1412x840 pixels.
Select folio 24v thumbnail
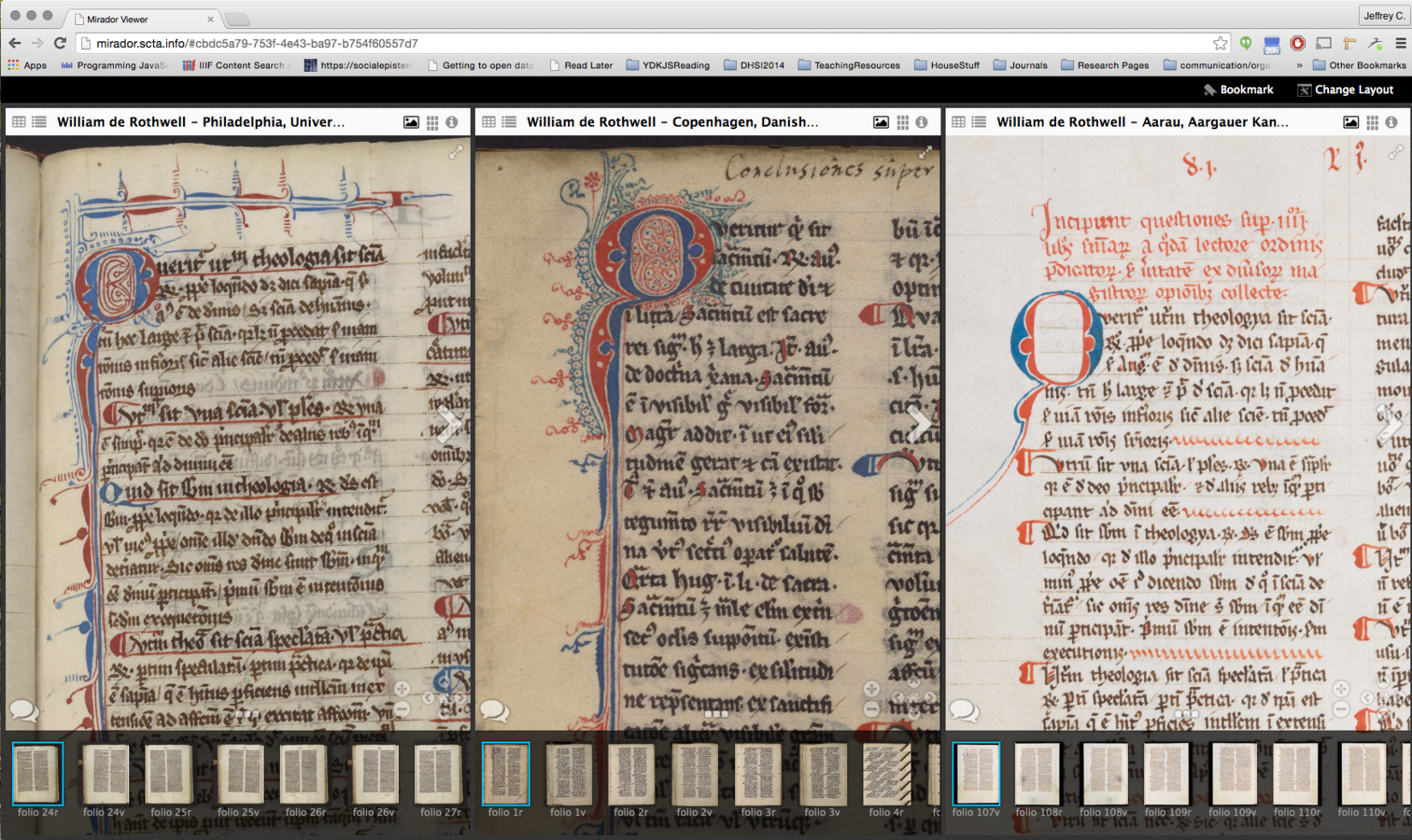105,774
